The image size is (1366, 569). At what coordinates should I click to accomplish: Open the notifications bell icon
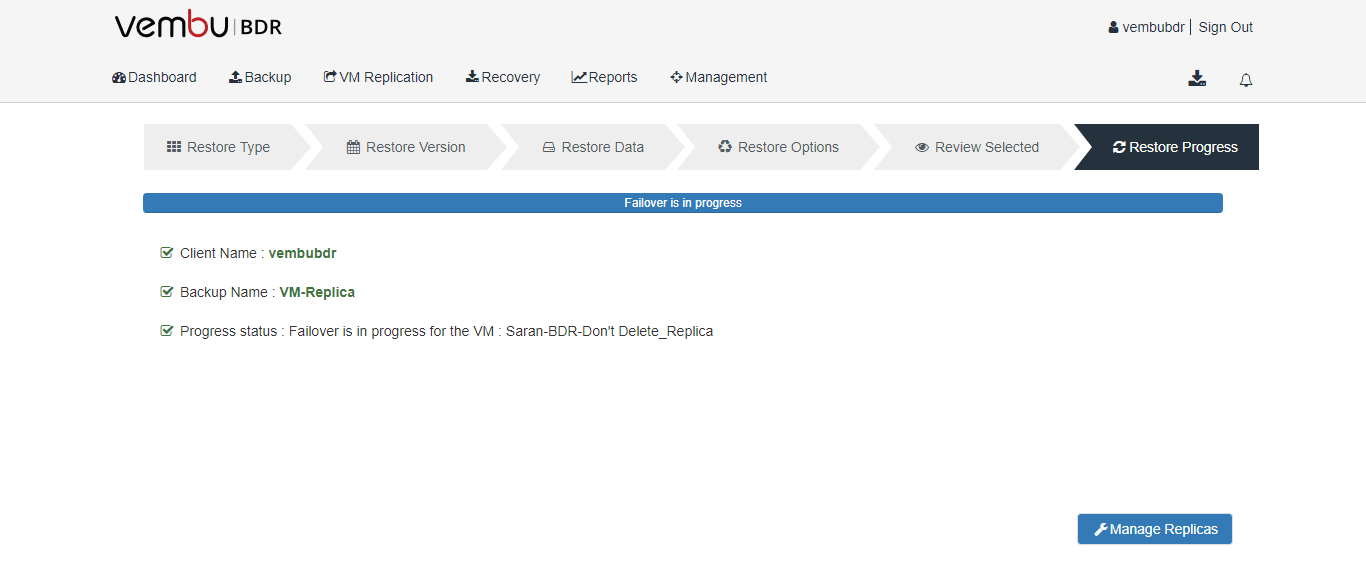click(1246, 80)
